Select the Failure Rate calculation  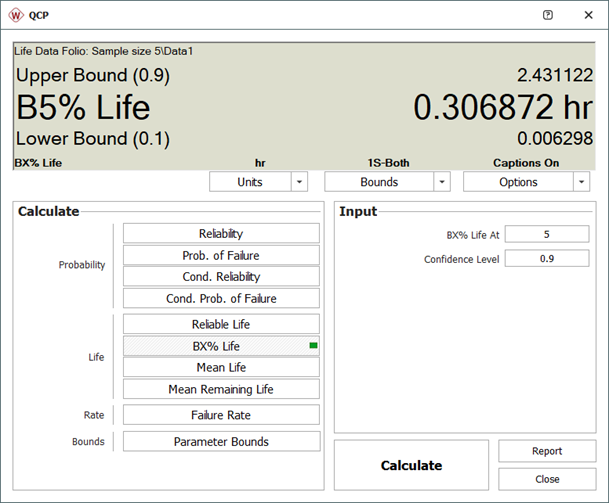coord(221,415)
